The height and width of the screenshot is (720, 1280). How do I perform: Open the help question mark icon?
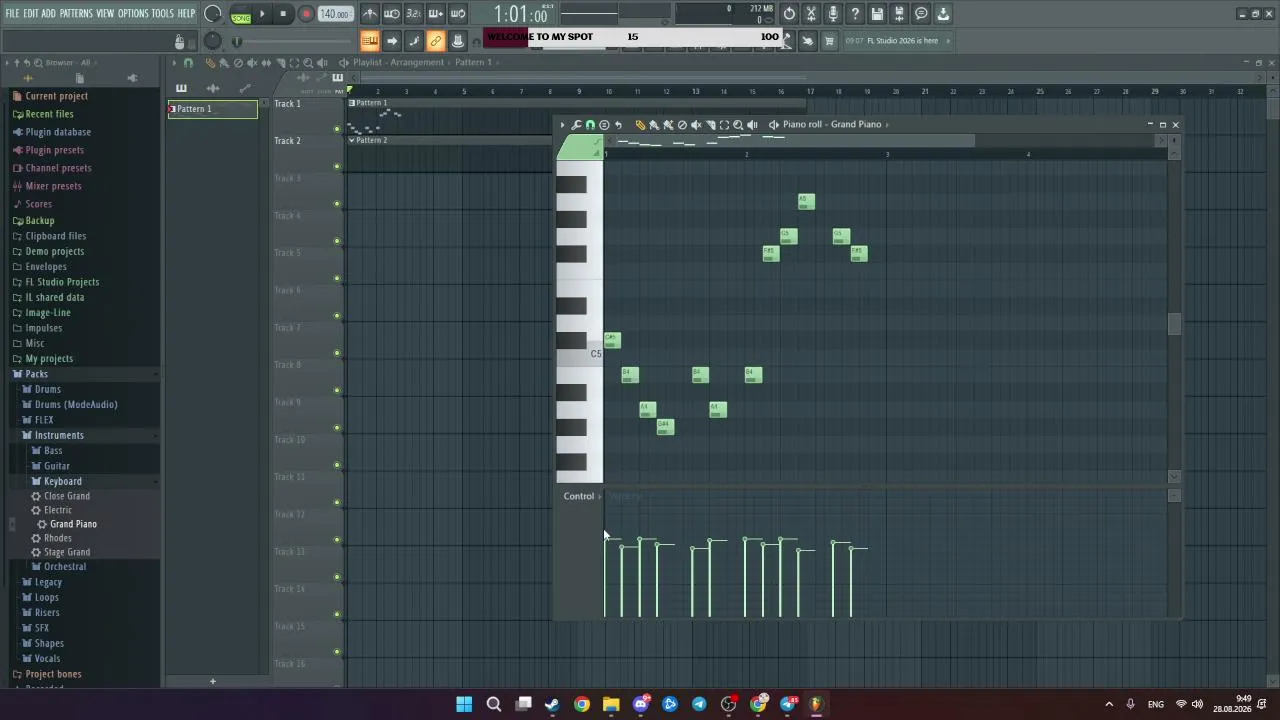pos(855,14)
